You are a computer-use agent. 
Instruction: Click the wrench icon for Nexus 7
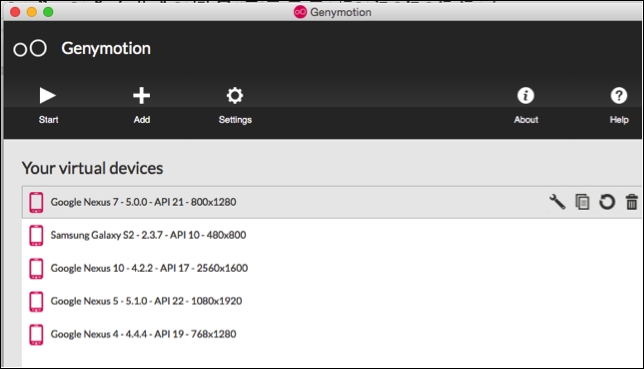click(557, 202)
